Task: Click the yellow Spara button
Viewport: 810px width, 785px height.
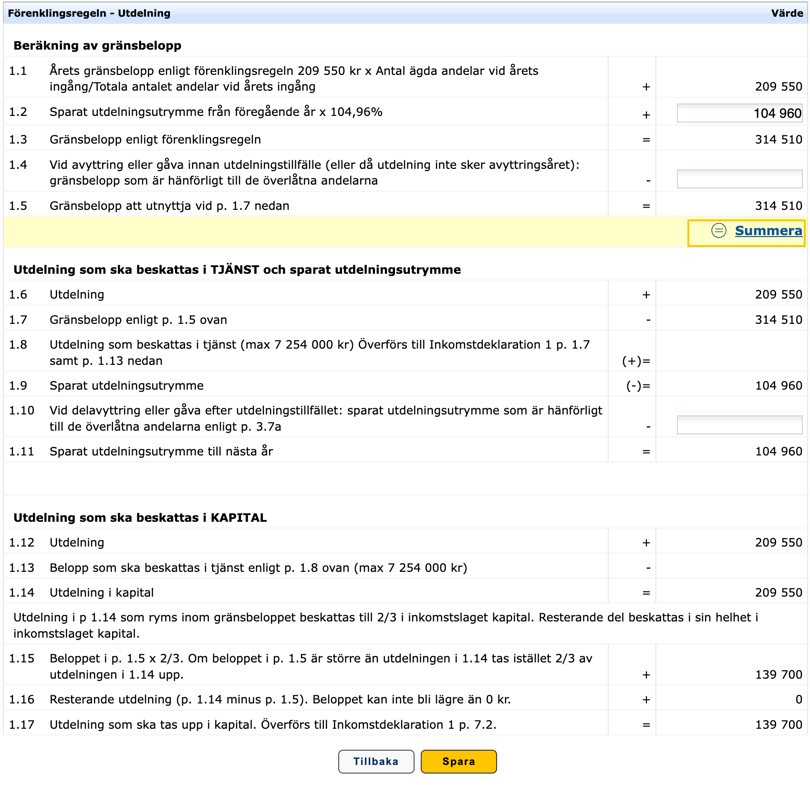Action: tap(459, 761)
